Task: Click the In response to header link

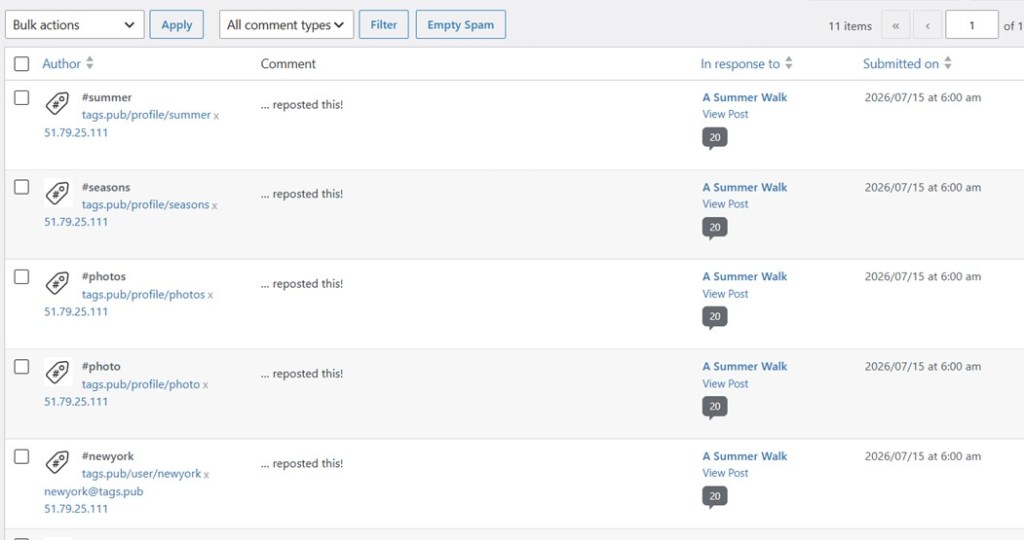Action: [740, 63]
